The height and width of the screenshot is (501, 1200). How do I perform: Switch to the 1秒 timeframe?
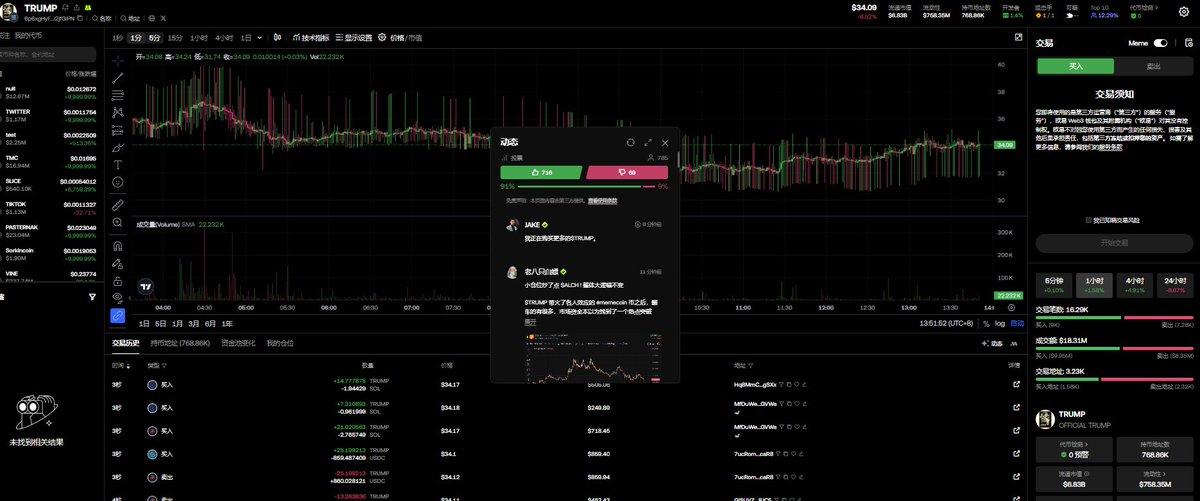pyautogui.click(x=118, y=37)
